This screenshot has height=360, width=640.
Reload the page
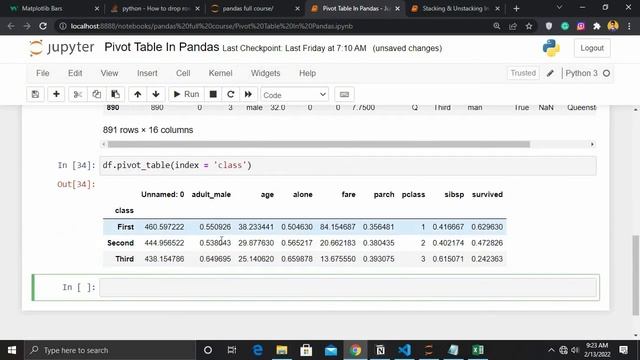click(x=43, y=26)
